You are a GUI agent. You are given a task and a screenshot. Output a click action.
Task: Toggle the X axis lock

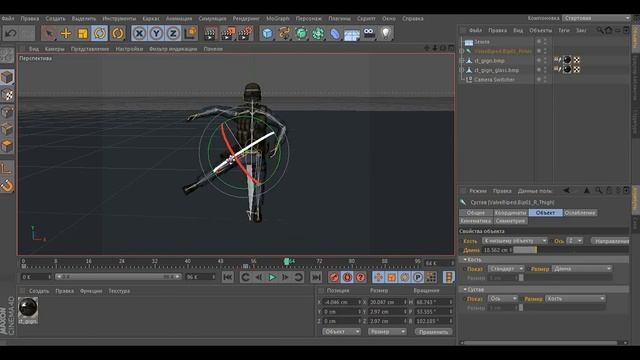tap(139, 33)
